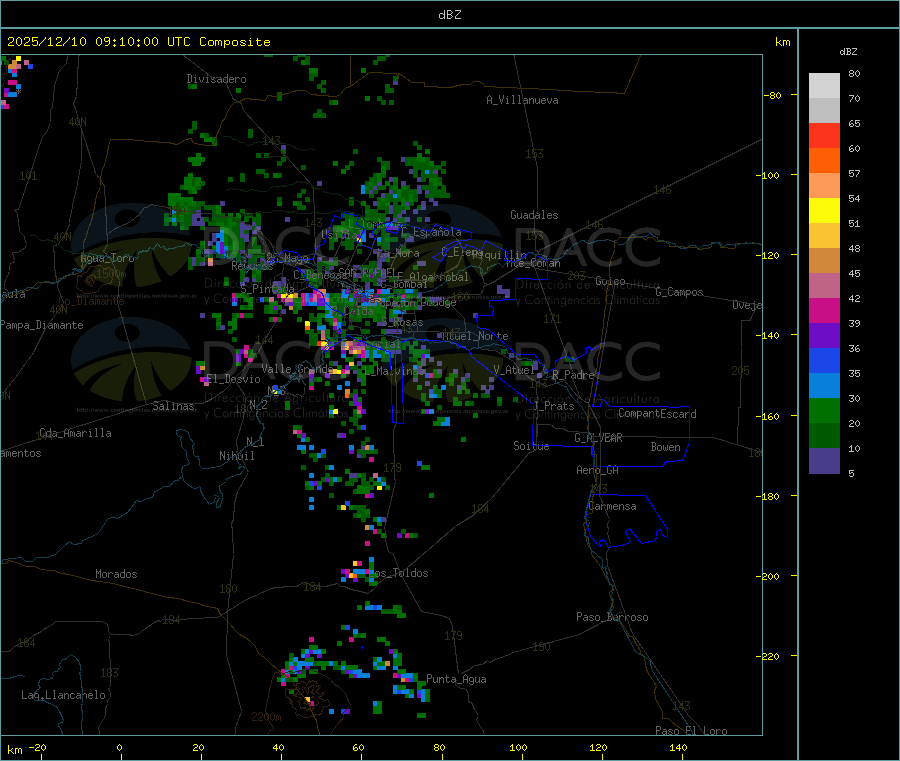This screenshot has width=900, height=761.
Task: Click the 'A_Villanueva' map label
Action: [522, 100]
